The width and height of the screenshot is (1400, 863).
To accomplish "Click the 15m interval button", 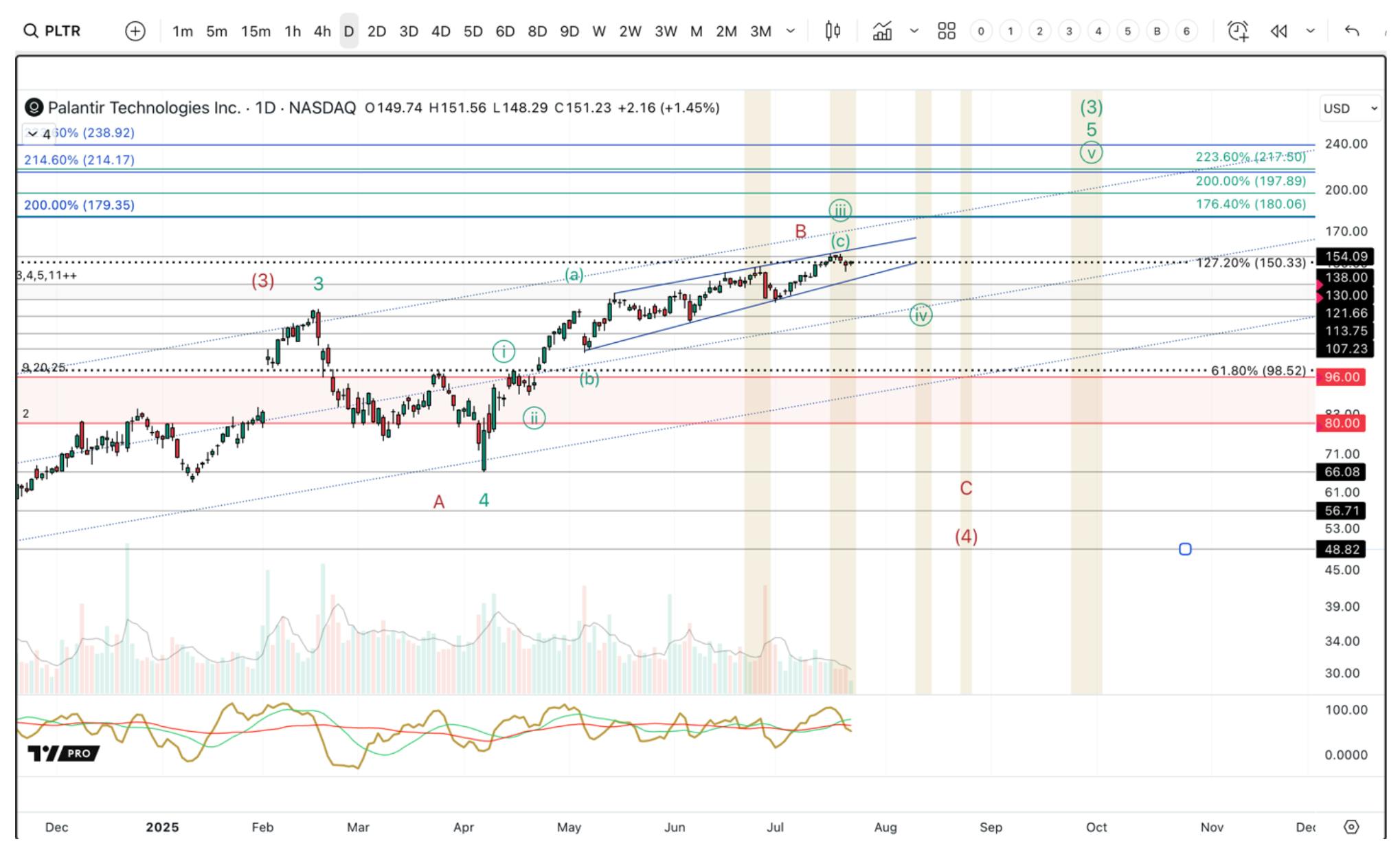I will pyautogui.click(x=256, y=31).
